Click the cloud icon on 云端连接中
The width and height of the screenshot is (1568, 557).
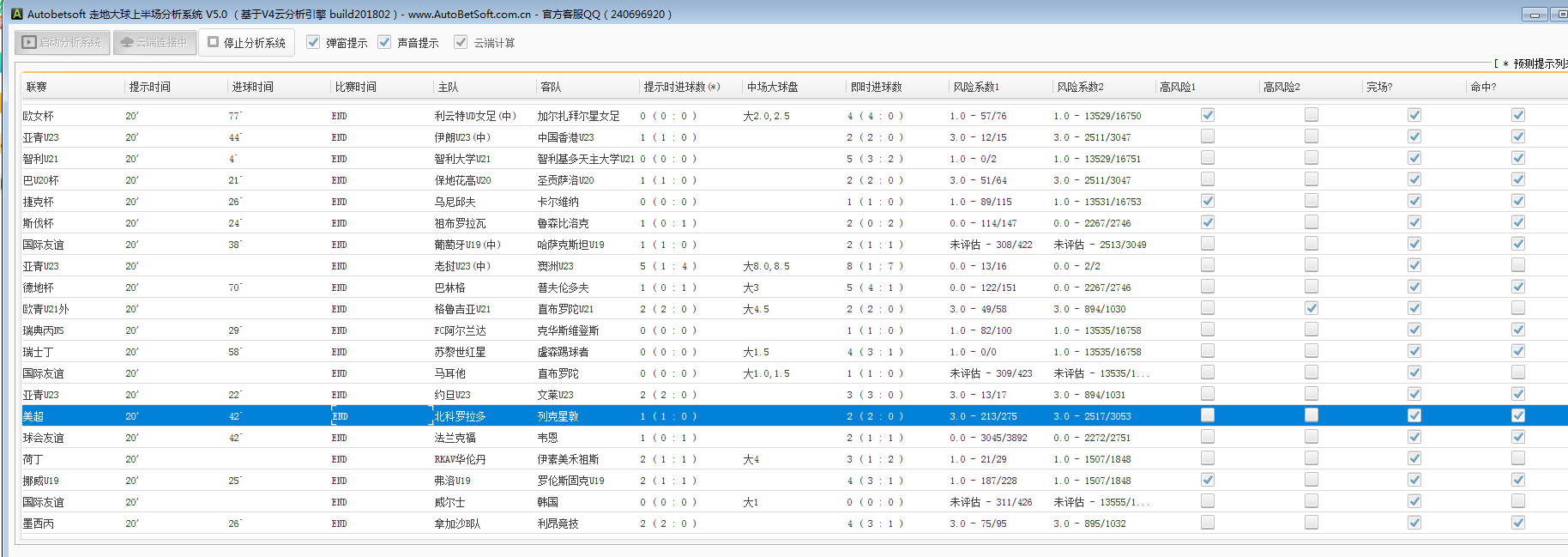127,42
